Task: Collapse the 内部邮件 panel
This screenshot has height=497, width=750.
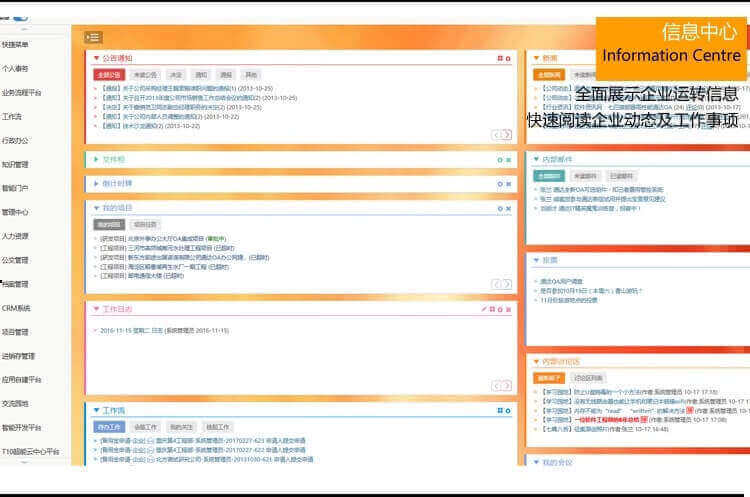Action: click(x=536, y=159)
